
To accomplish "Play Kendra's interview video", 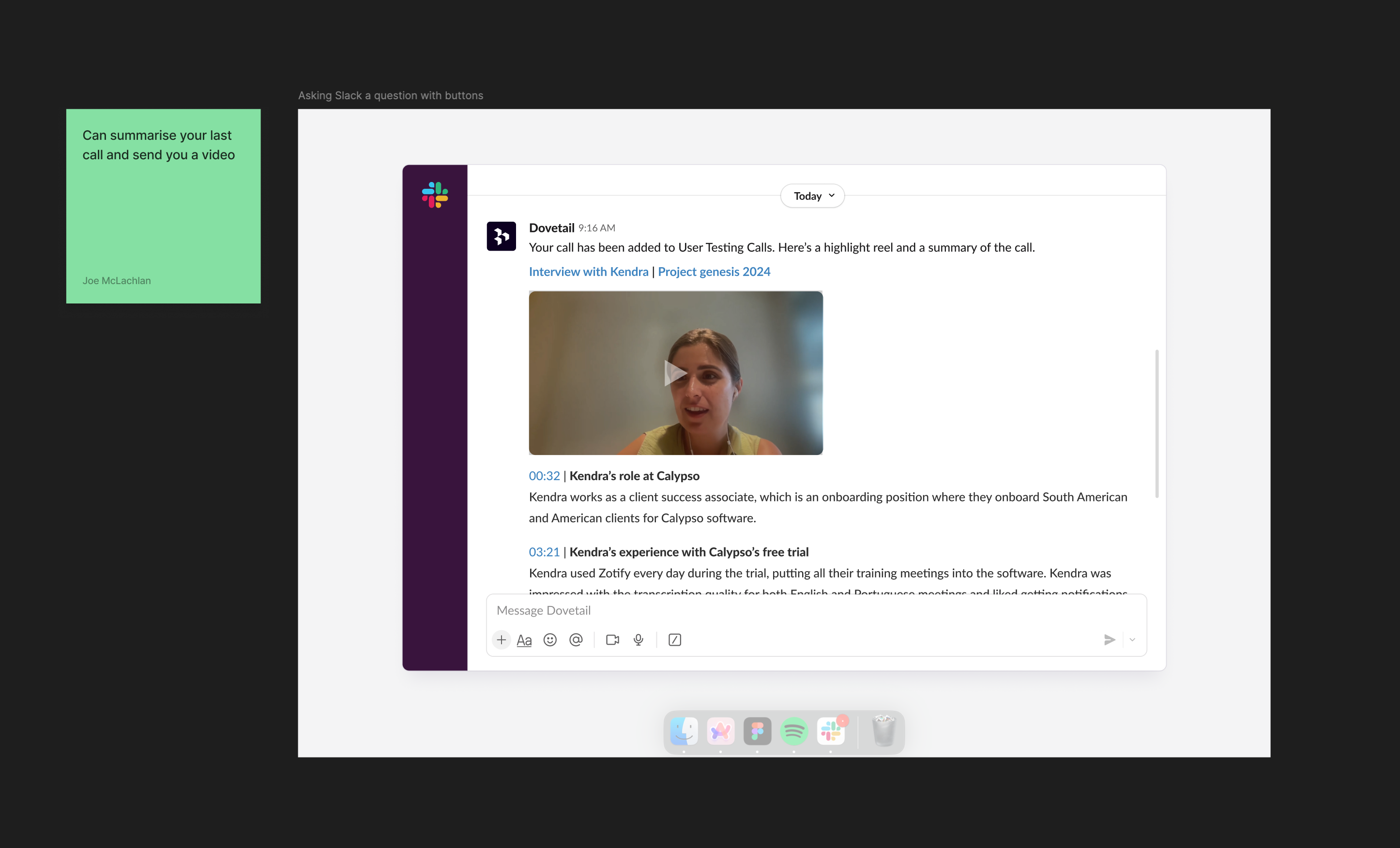I will coord(675,373).
